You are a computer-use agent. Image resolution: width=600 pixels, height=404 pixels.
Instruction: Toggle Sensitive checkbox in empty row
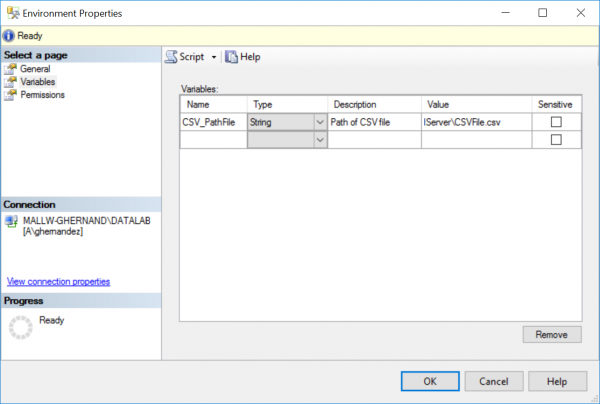pos(557,140)
